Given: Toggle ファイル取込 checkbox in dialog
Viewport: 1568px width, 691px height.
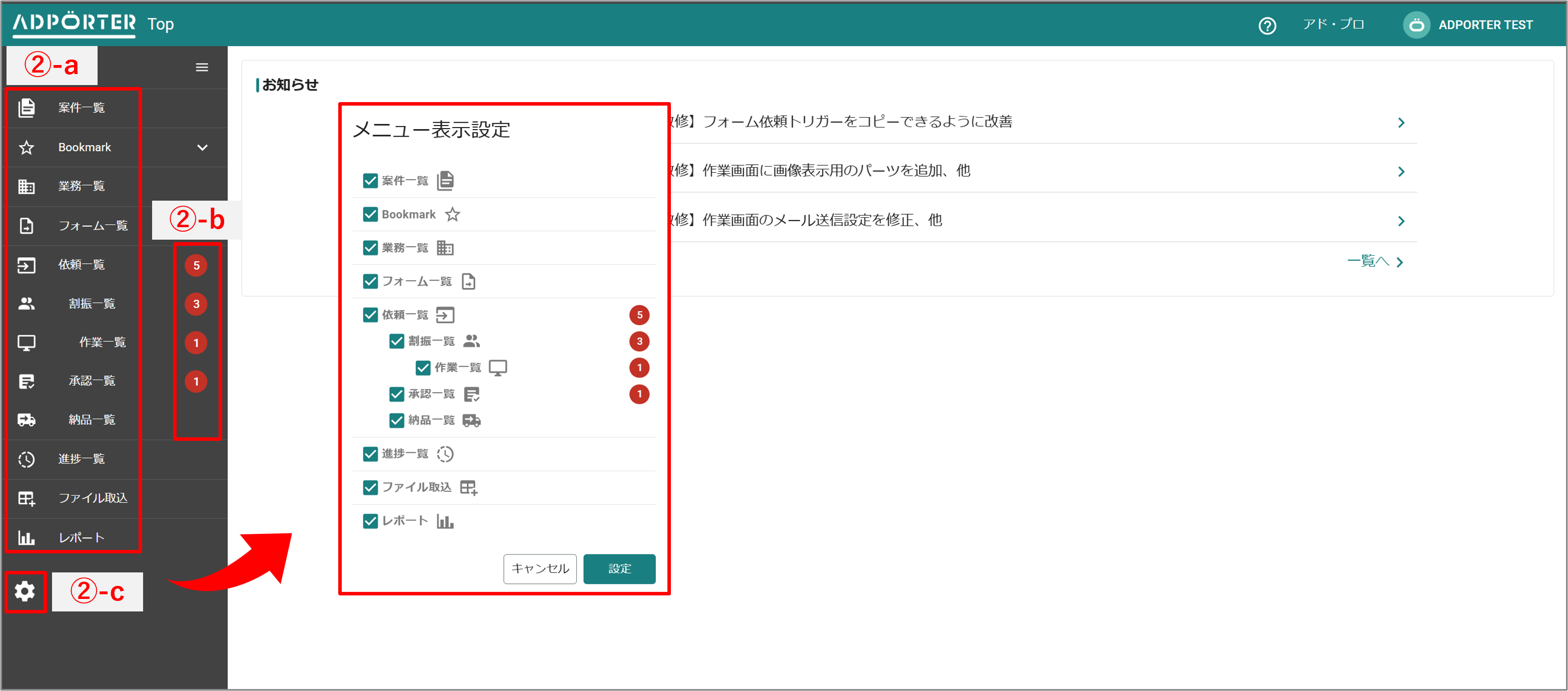Looking at the screenshot, I should click(x=370, y=488).
